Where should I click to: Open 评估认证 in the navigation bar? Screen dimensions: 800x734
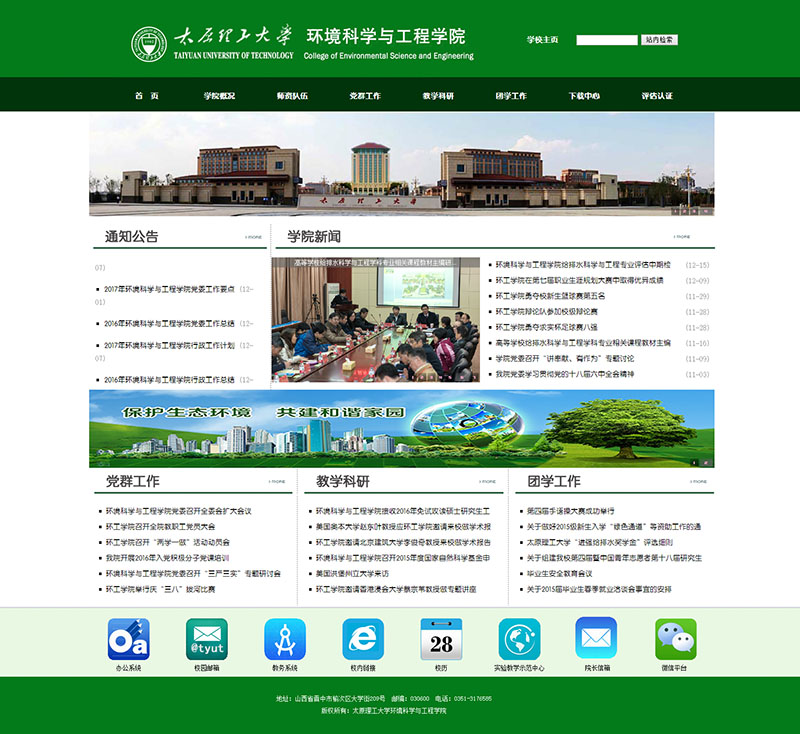click(x=657, y=95)
